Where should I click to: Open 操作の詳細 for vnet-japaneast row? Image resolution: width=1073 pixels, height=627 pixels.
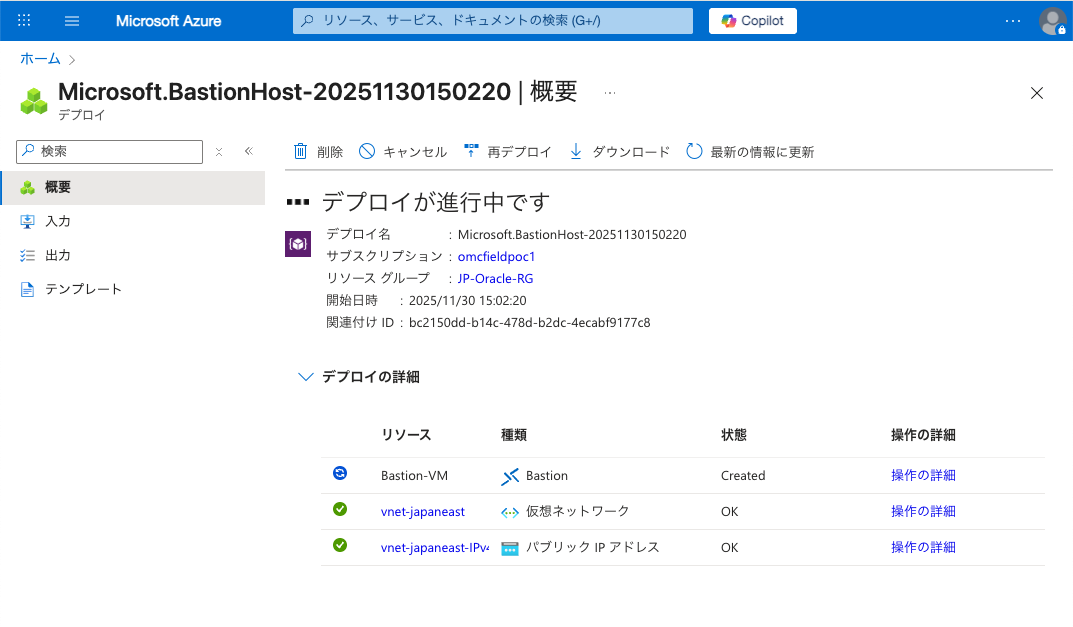[x=923, y=511]
